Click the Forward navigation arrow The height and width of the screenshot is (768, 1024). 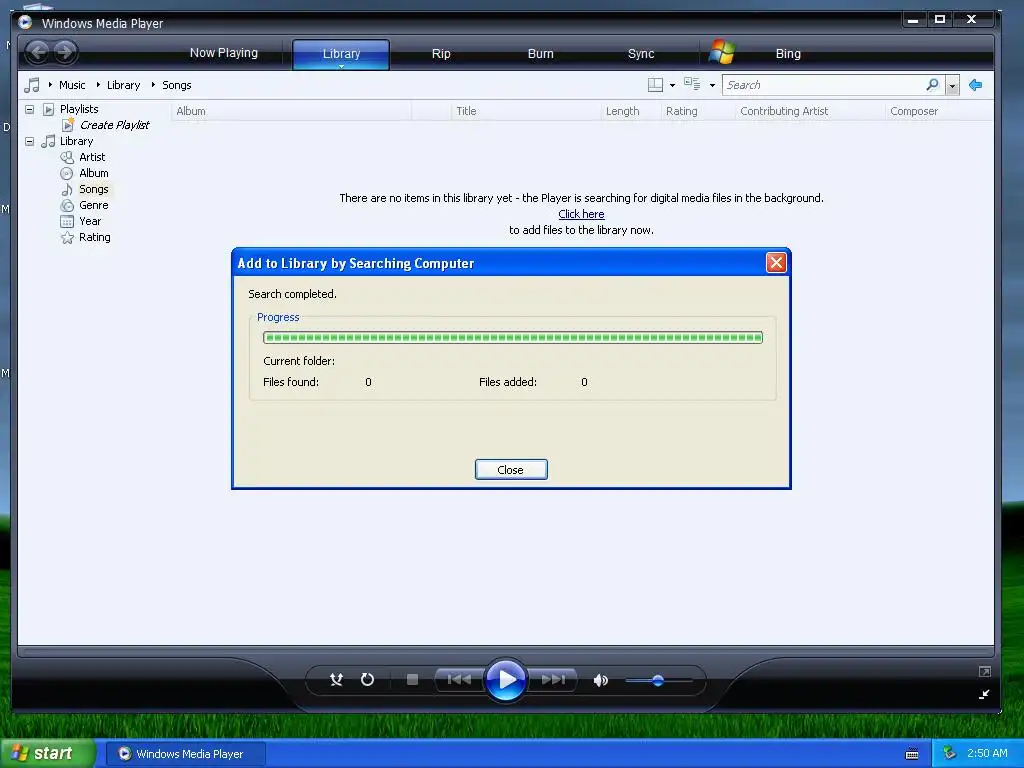click(65, 52)
